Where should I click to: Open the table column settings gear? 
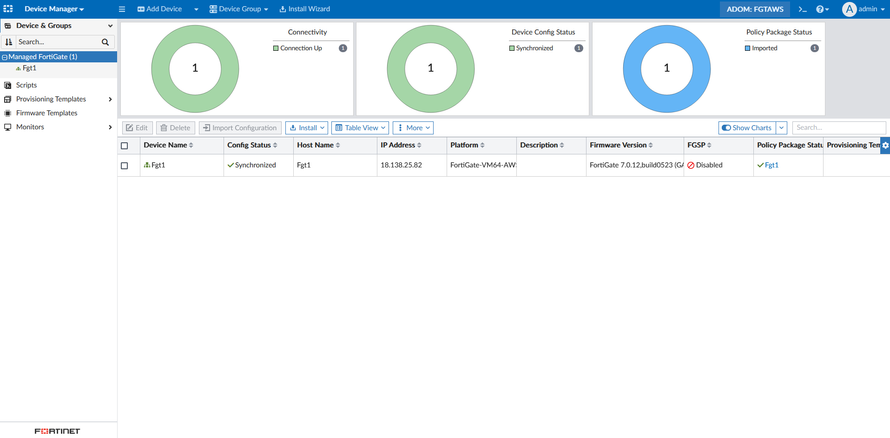885,146
